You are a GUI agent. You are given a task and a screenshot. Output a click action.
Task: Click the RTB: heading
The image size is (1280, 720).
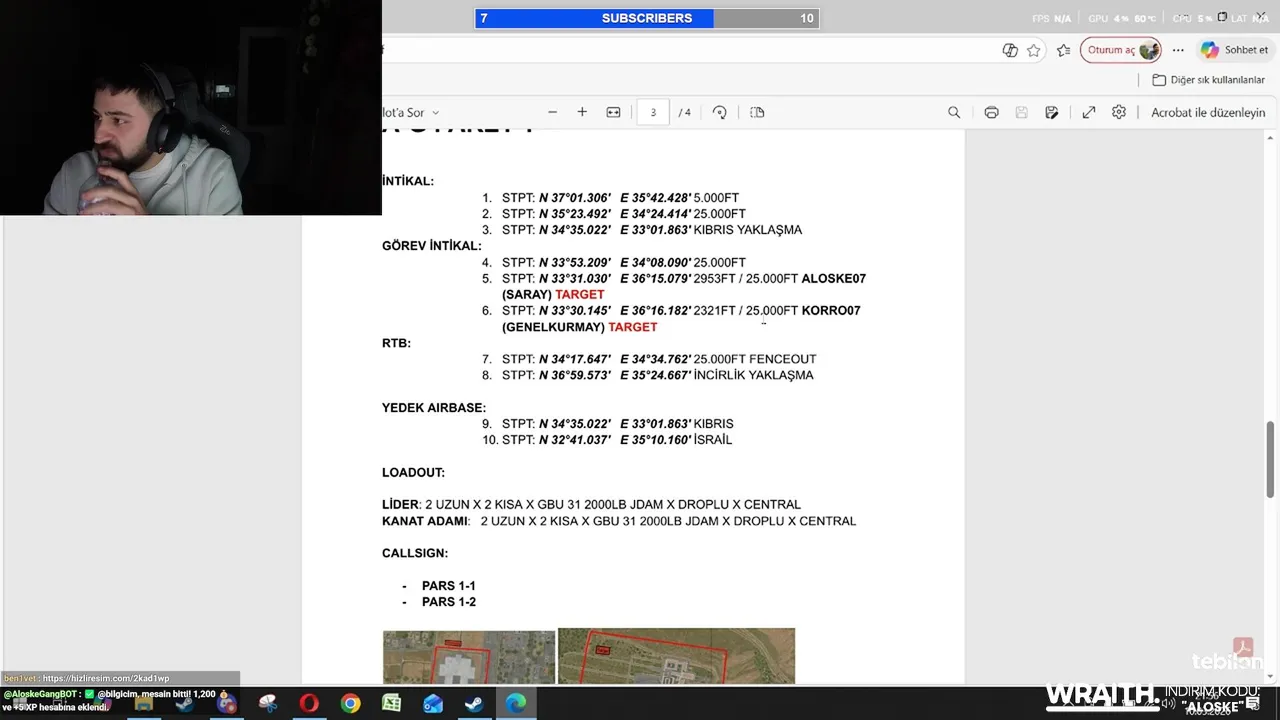point(396,343)
